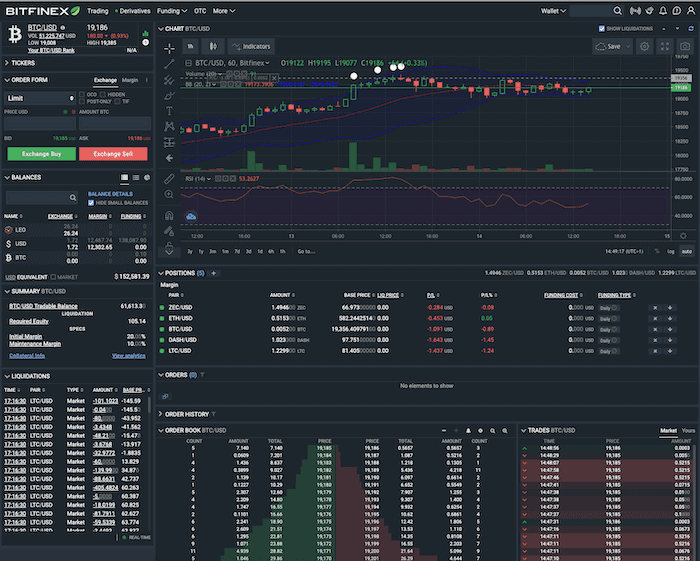Open the Trading menu

(x=97, y=11)
